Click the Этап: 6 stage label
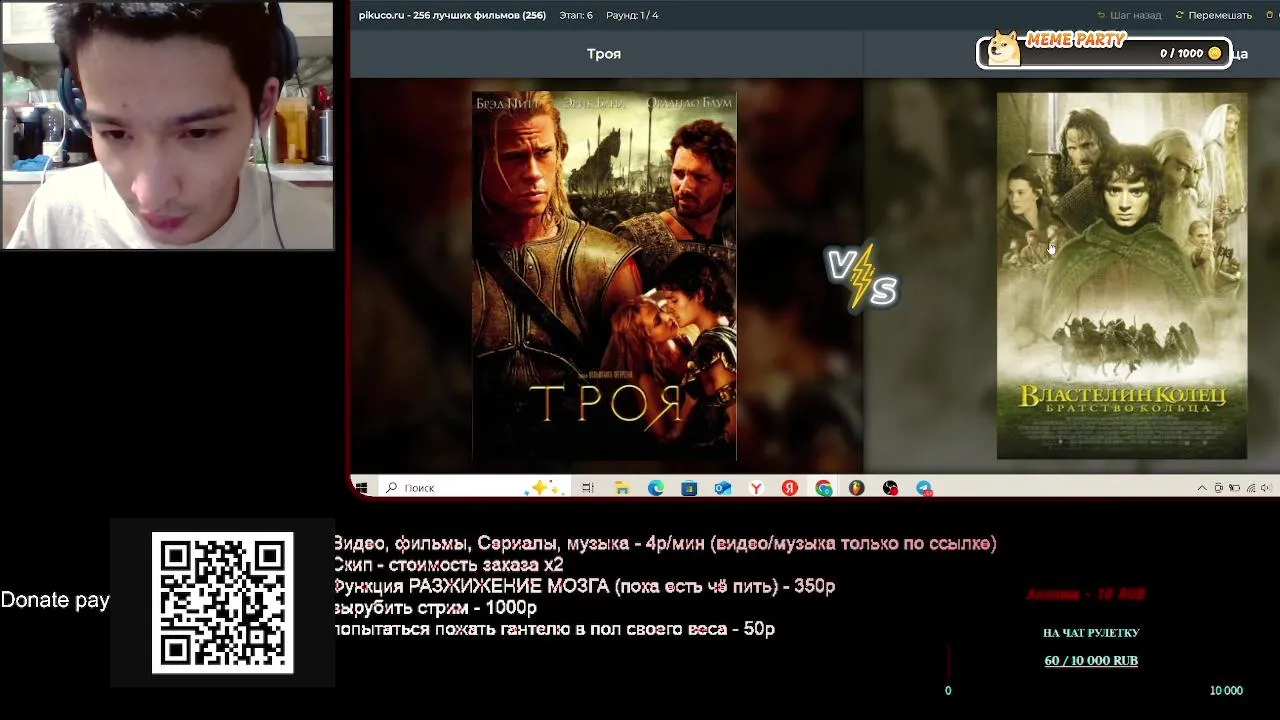 click(x=576, y=15)
